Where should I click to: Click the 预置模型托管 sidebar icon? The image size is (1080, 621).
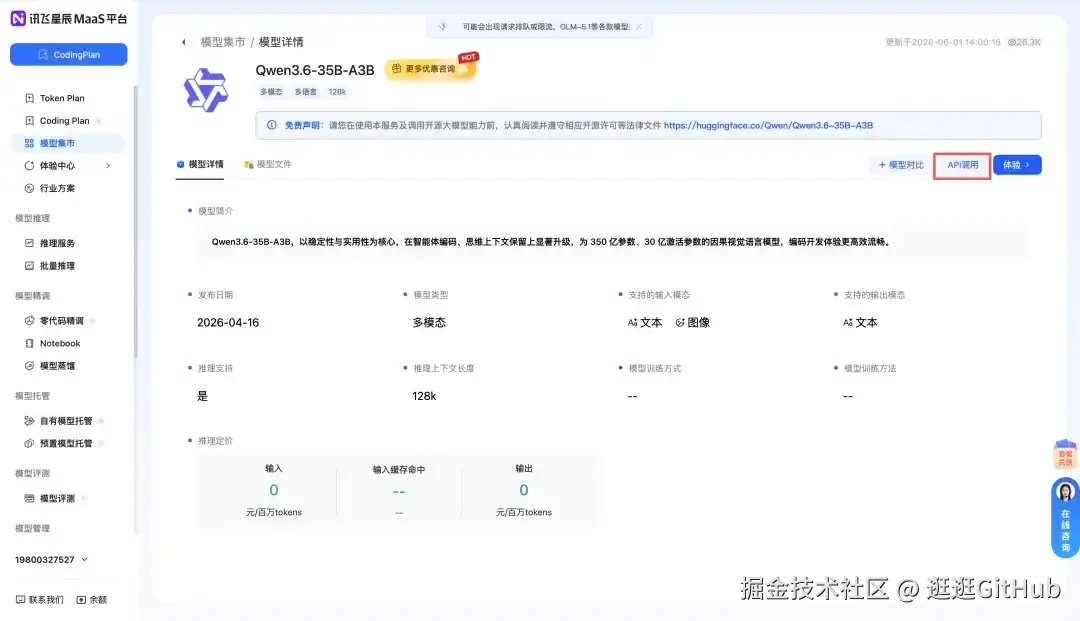tap(29, 443)
